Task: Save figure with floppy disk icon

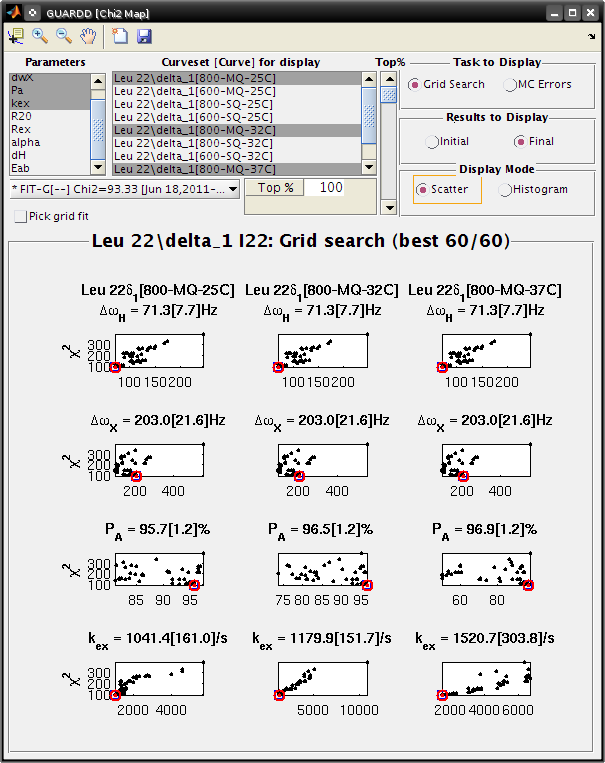Action: point(144,36)
